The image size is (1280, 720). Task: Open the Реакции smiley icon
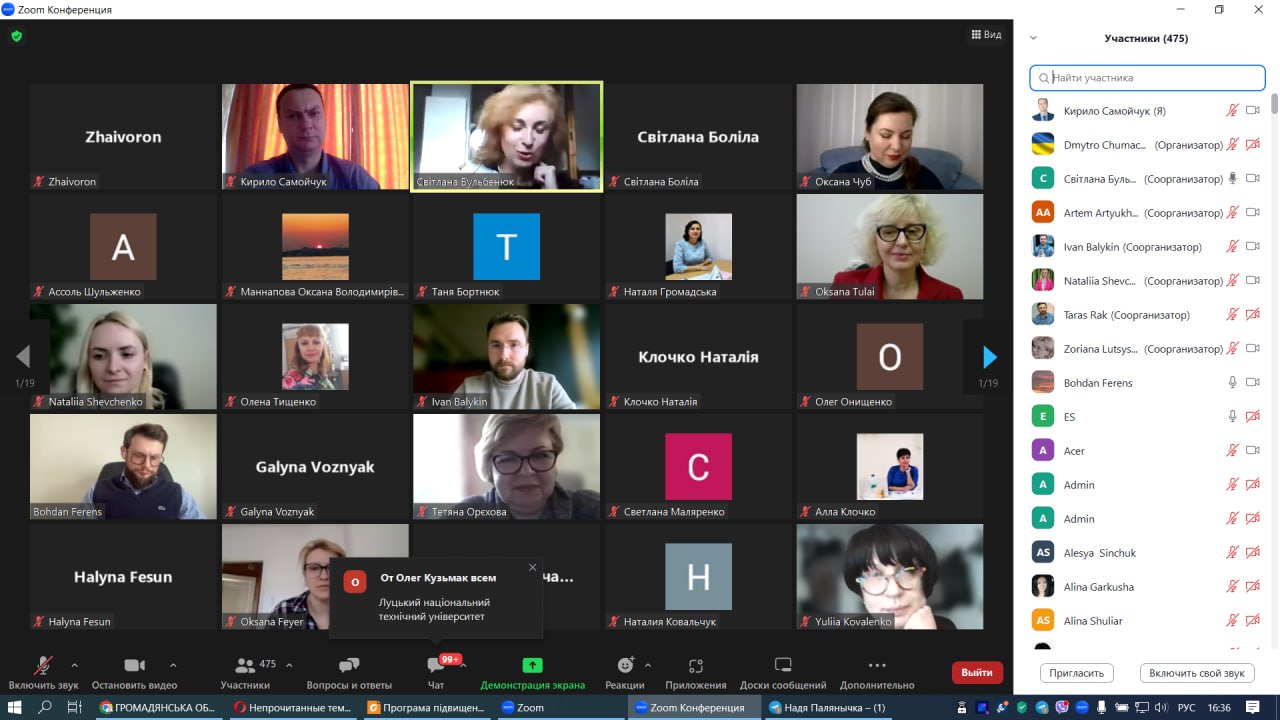tap(625, 665)
